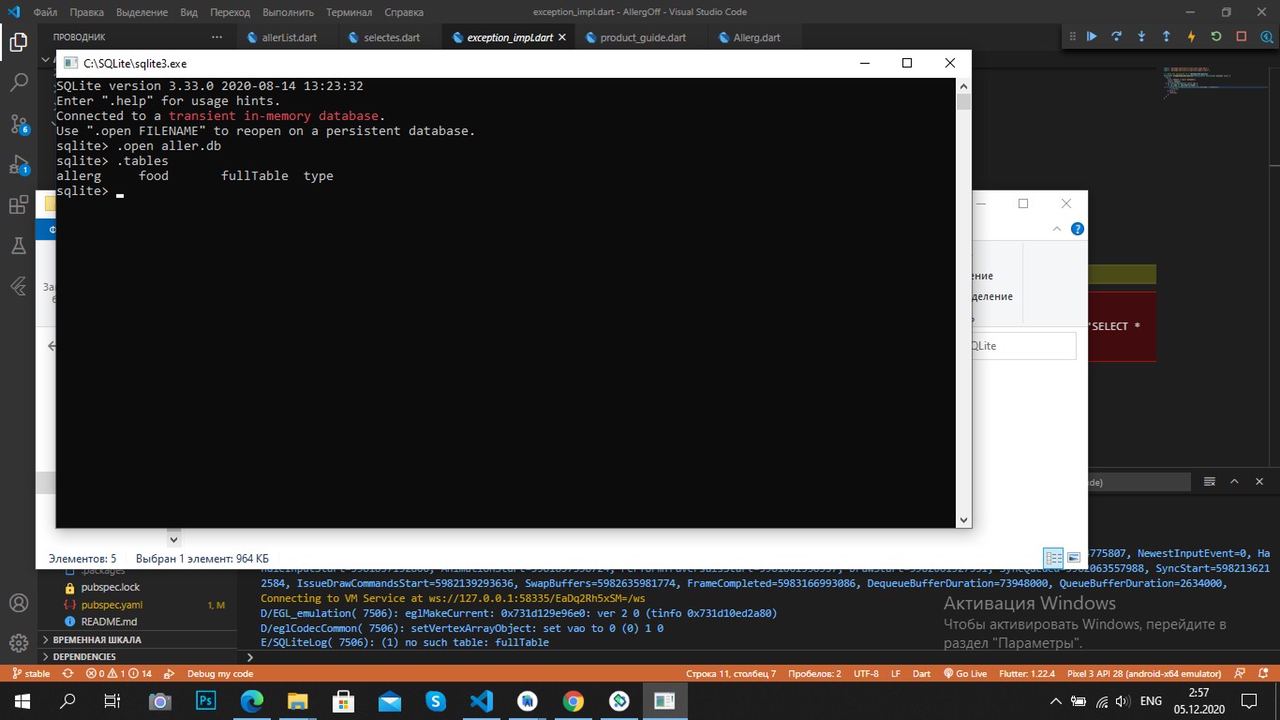
Task: Open the Photoshop taskbar icon
Action: [206, 701]
